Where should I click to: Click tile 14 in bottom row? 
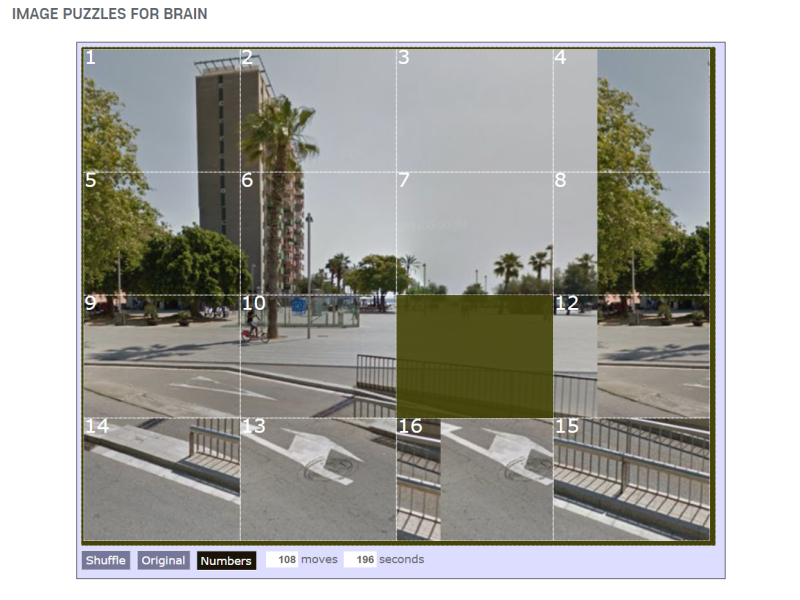click(161, 479)
